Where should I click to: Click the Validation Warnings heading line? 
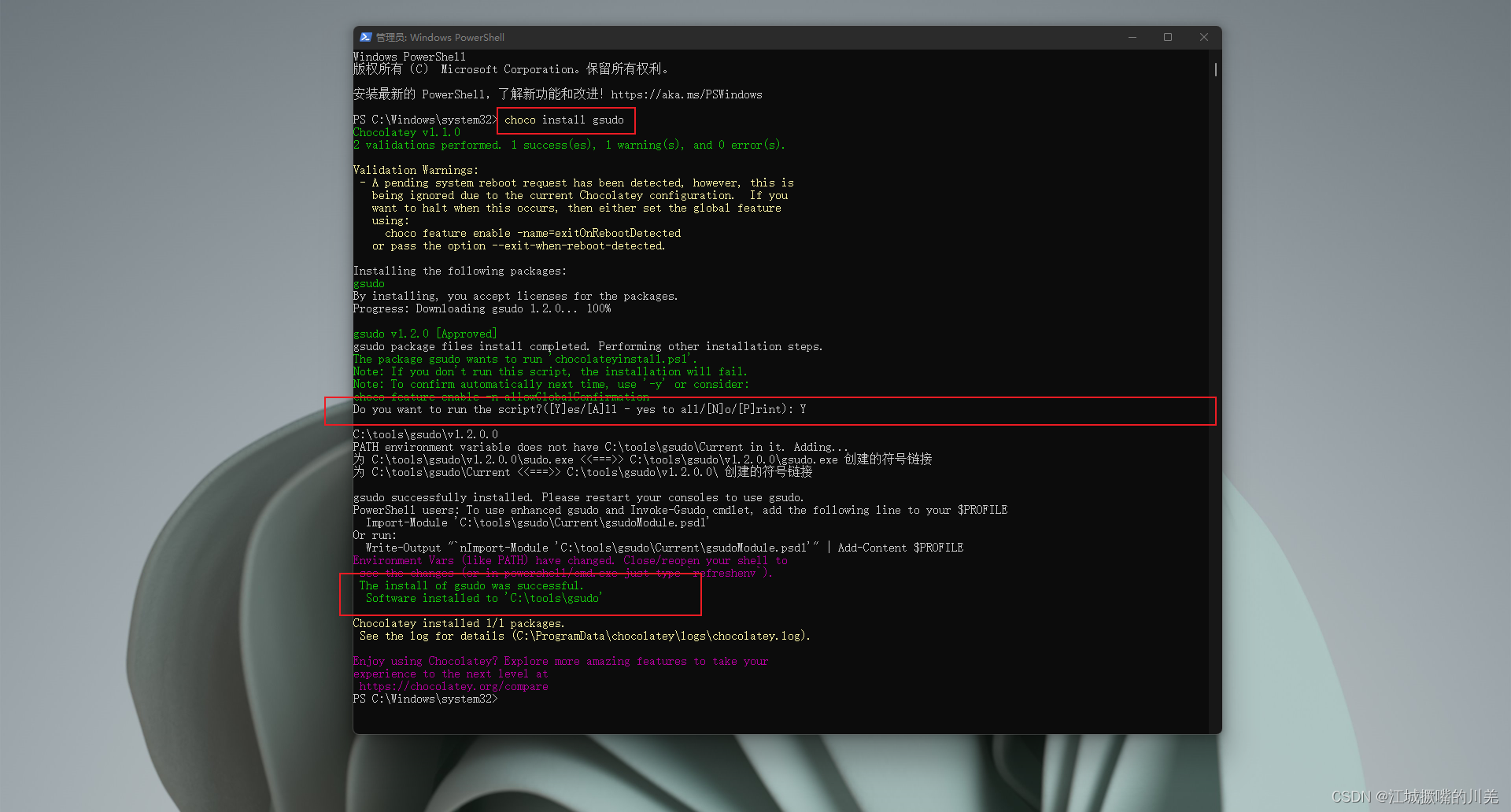tap(415, 170)
